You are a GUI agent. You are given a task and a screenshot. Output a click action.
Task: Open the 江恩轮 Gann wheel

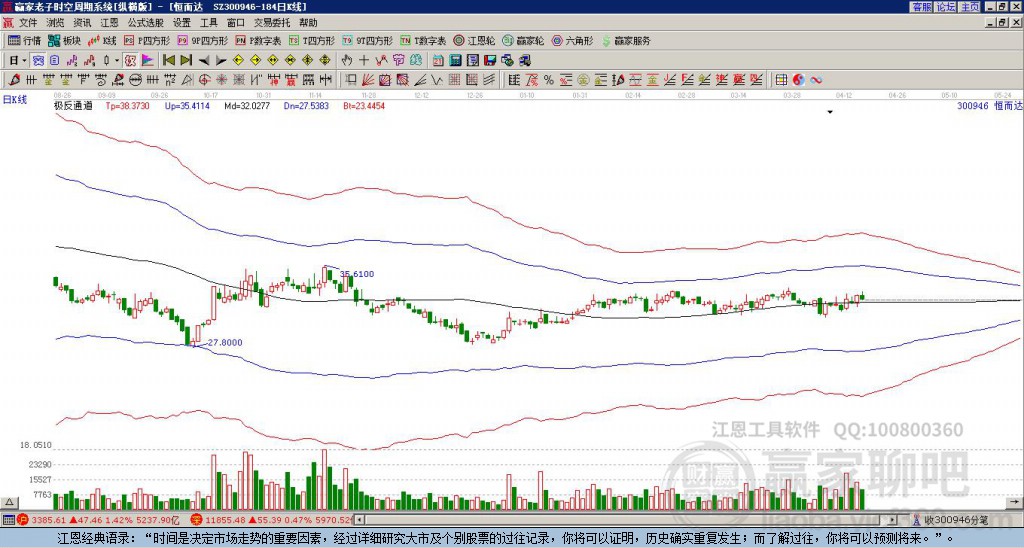(474, 40)
